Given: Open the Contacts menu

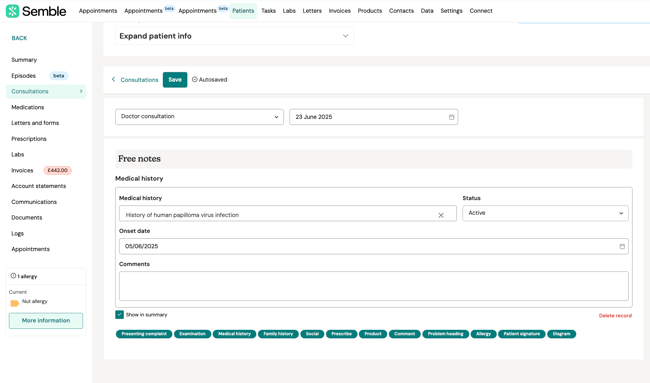Looking at the screenshot, I should (x=401, y=11).
